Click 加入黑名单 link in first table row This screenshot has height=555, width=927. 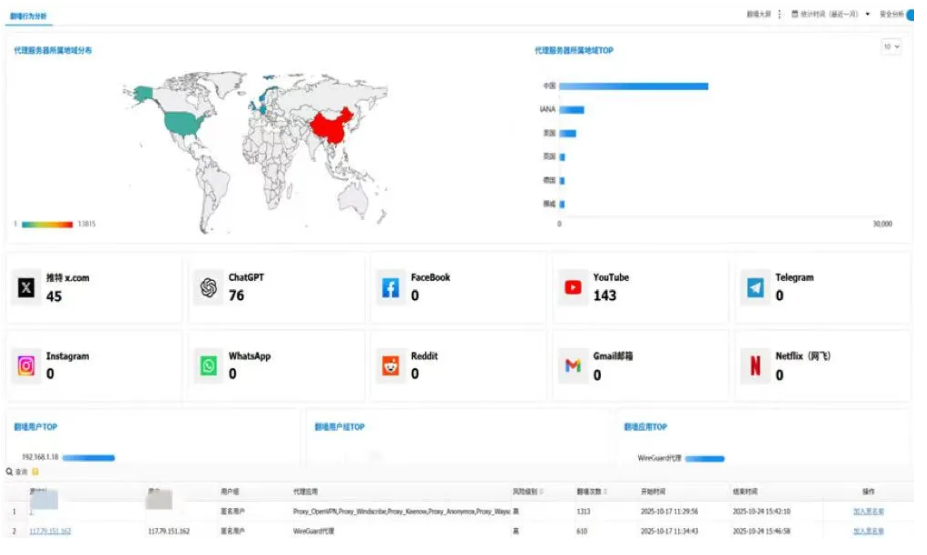(x=868, y=511)
